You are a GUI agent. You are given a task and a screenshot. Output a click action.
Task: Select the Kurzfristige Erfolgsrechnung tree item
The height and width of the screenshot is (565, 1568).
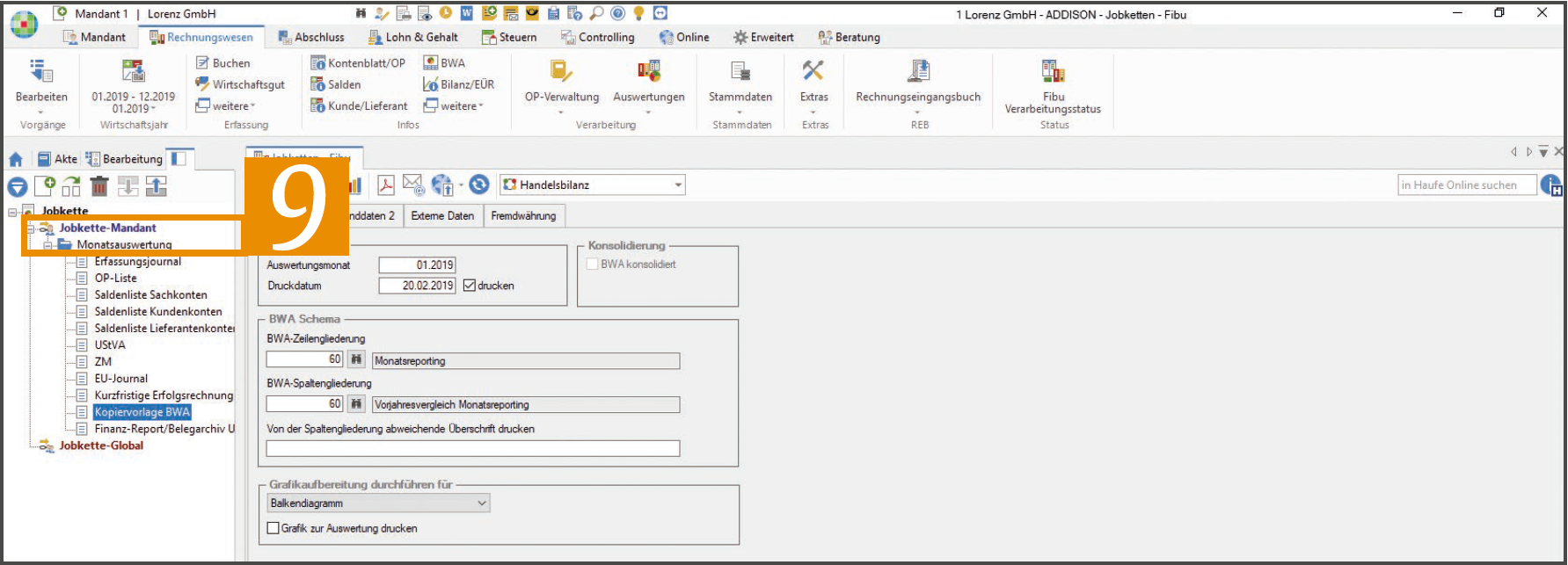164,395
